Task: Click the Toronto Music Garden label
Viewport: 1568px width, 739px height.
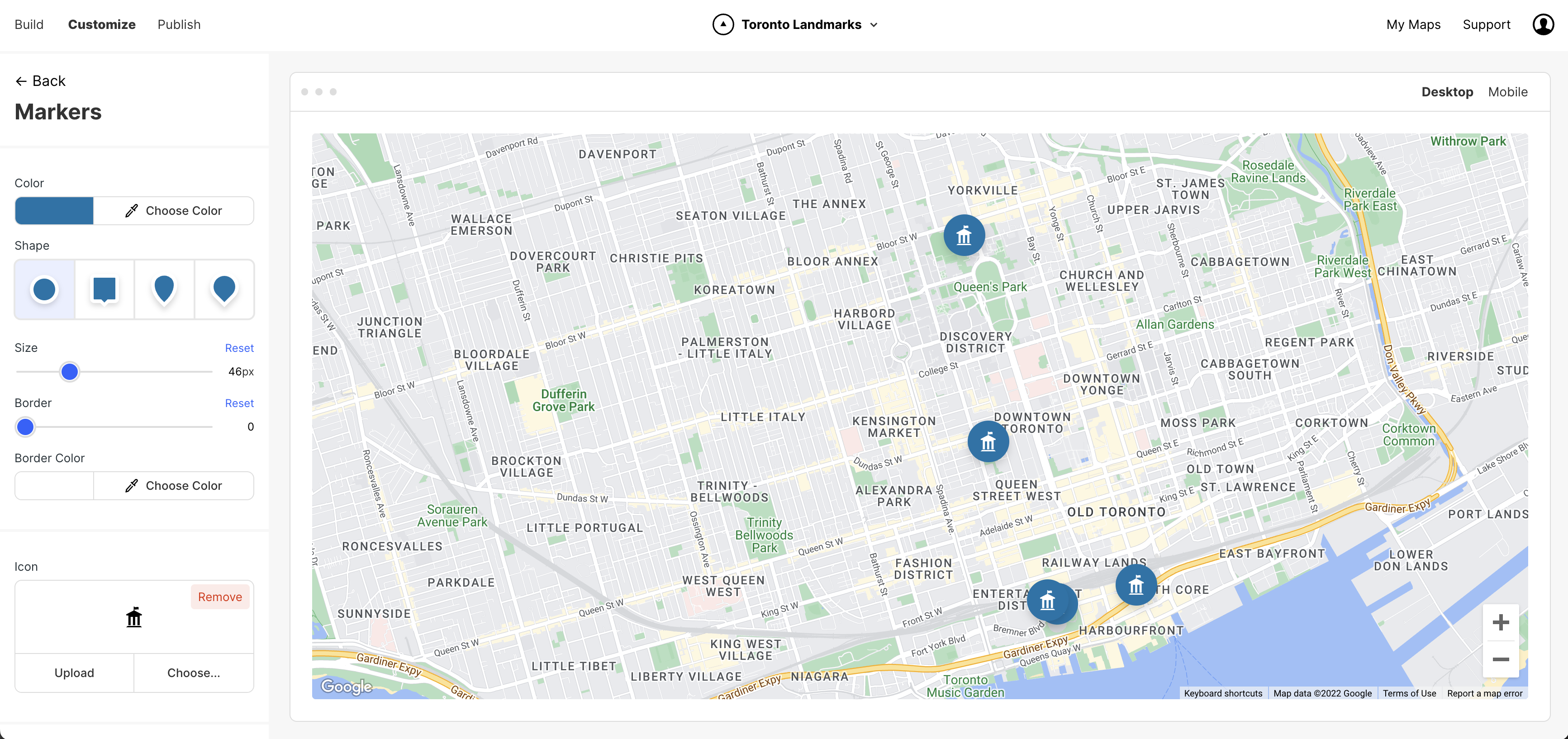Action: [965, 686]
